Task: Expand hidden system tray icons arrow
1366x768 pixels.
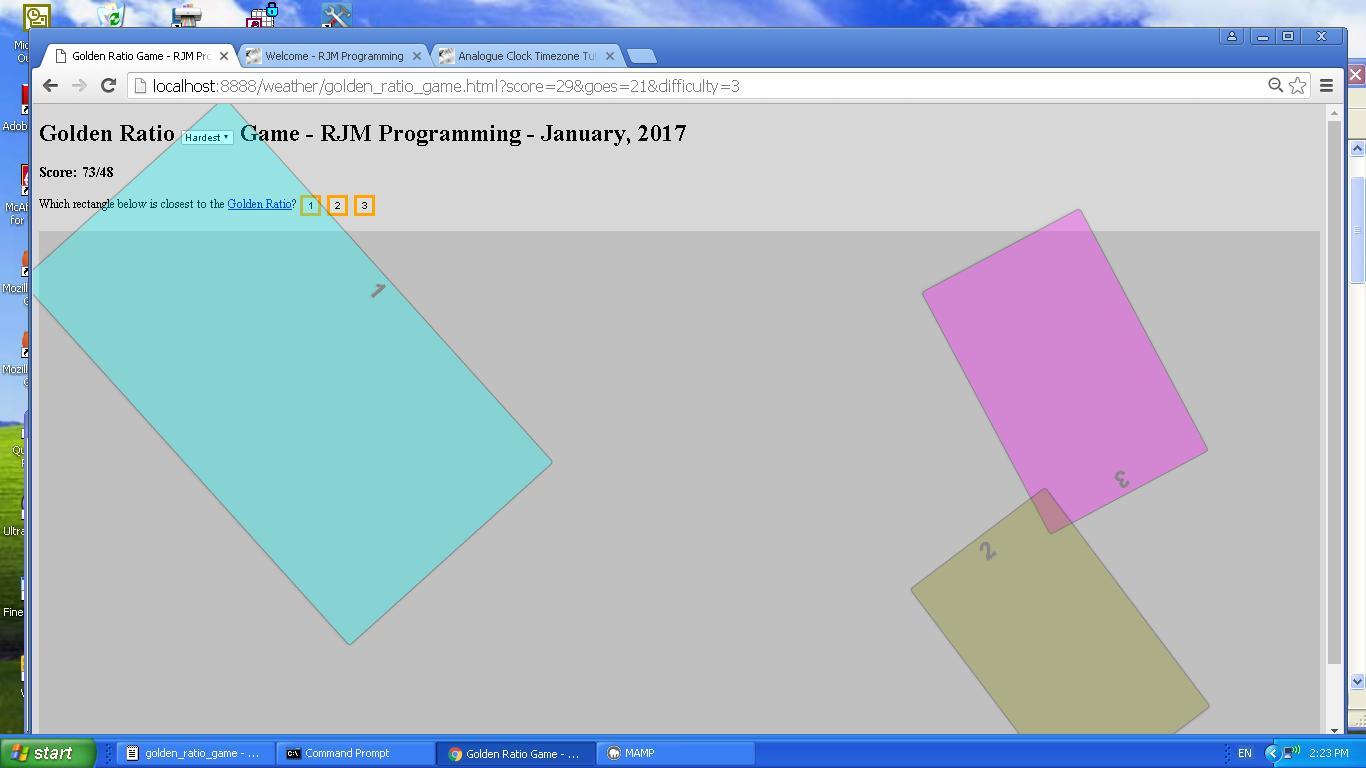Action: 1272,753
